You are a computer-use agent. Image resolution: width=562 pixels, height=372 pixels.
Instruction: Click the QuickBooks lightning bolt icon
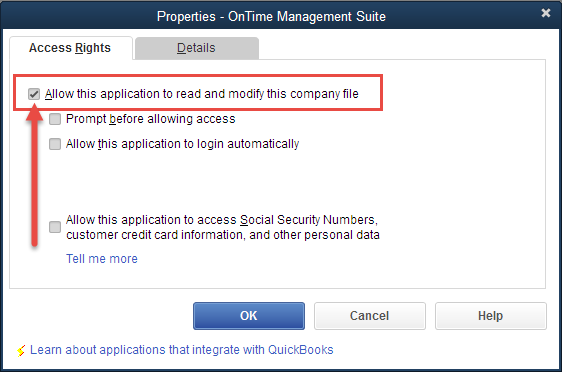[21, 350]
